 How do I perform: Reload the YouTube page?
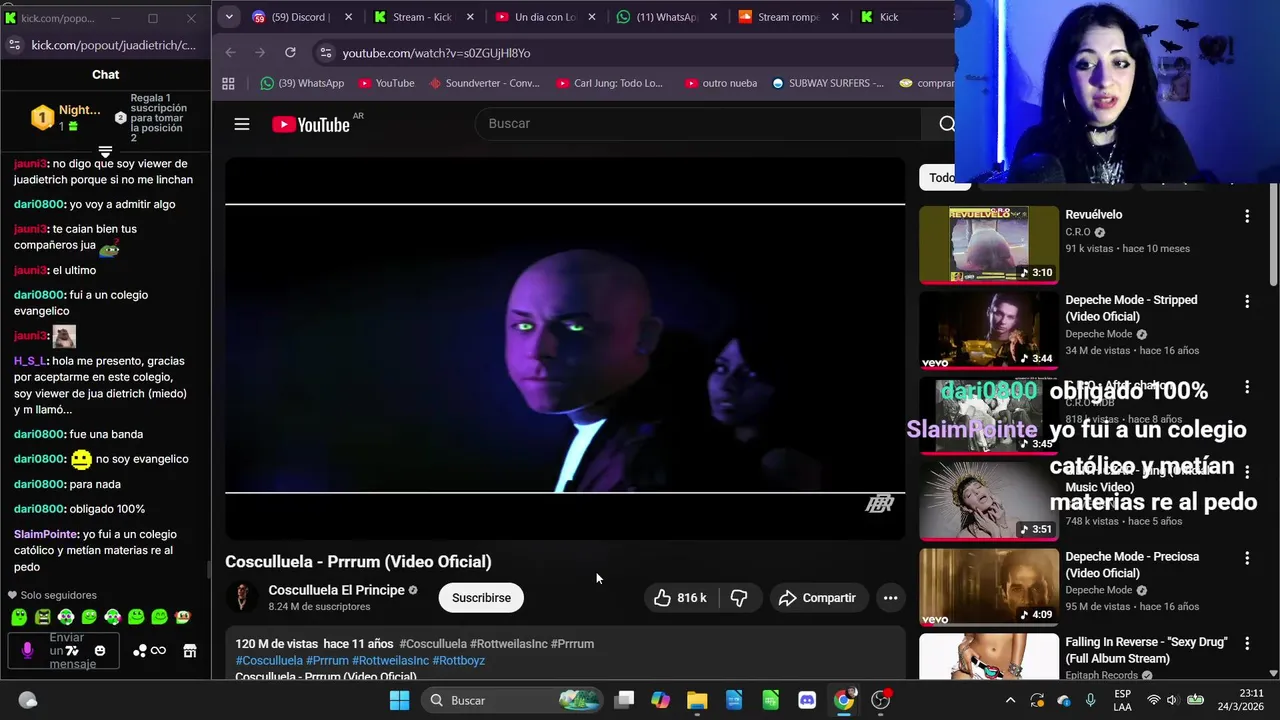[x=290, y=53]
